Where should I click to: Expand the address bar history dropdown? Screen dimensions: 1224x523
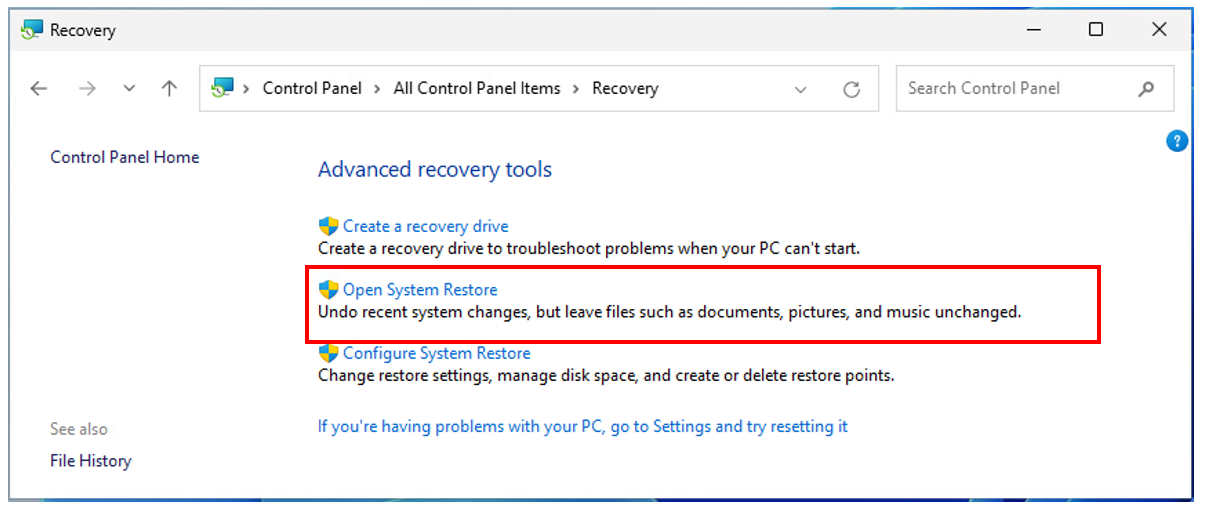point(800,89)
